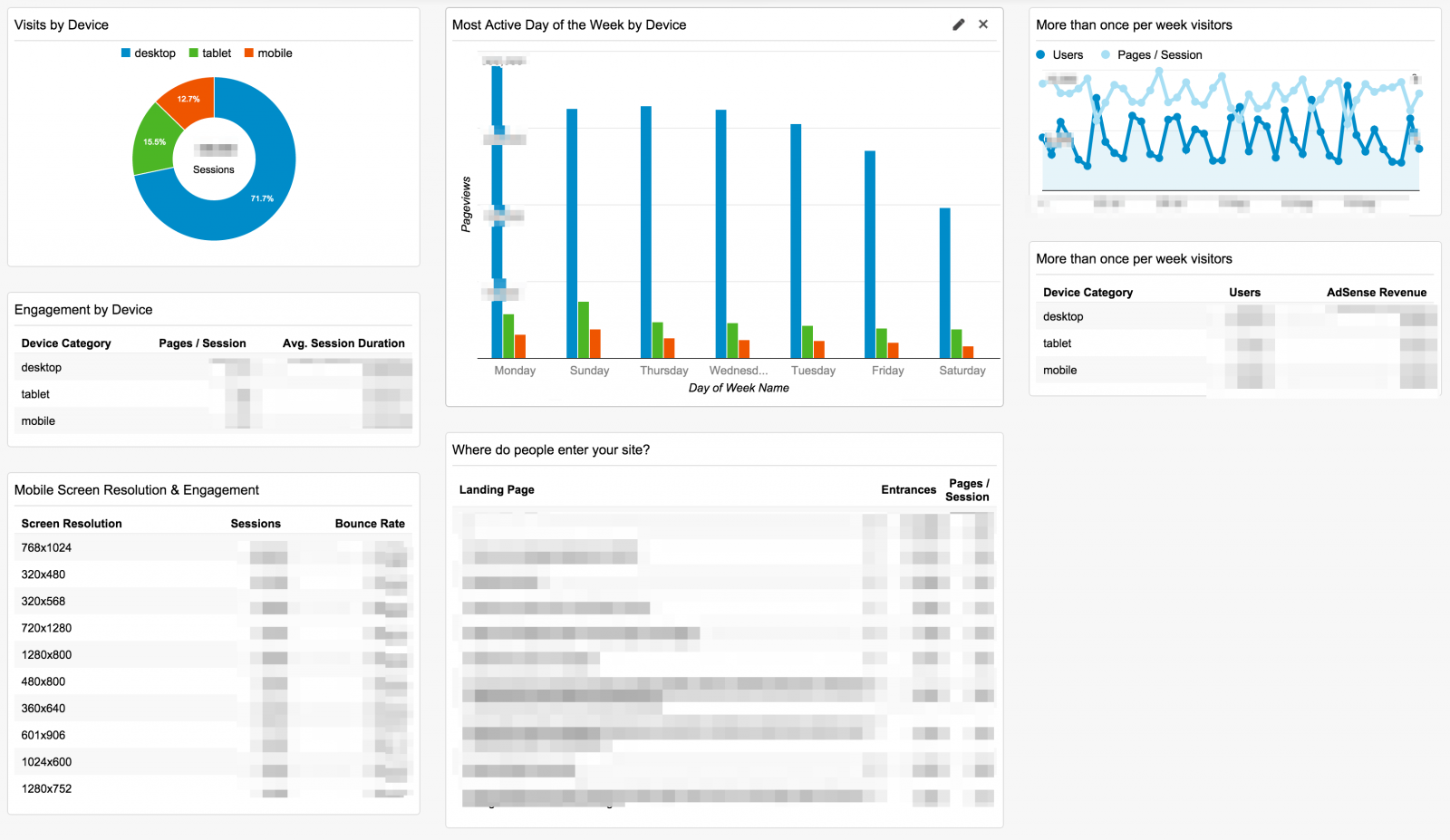
Task: Click the mobile legend swatch in Visits by Device
Action: [248, 53]
